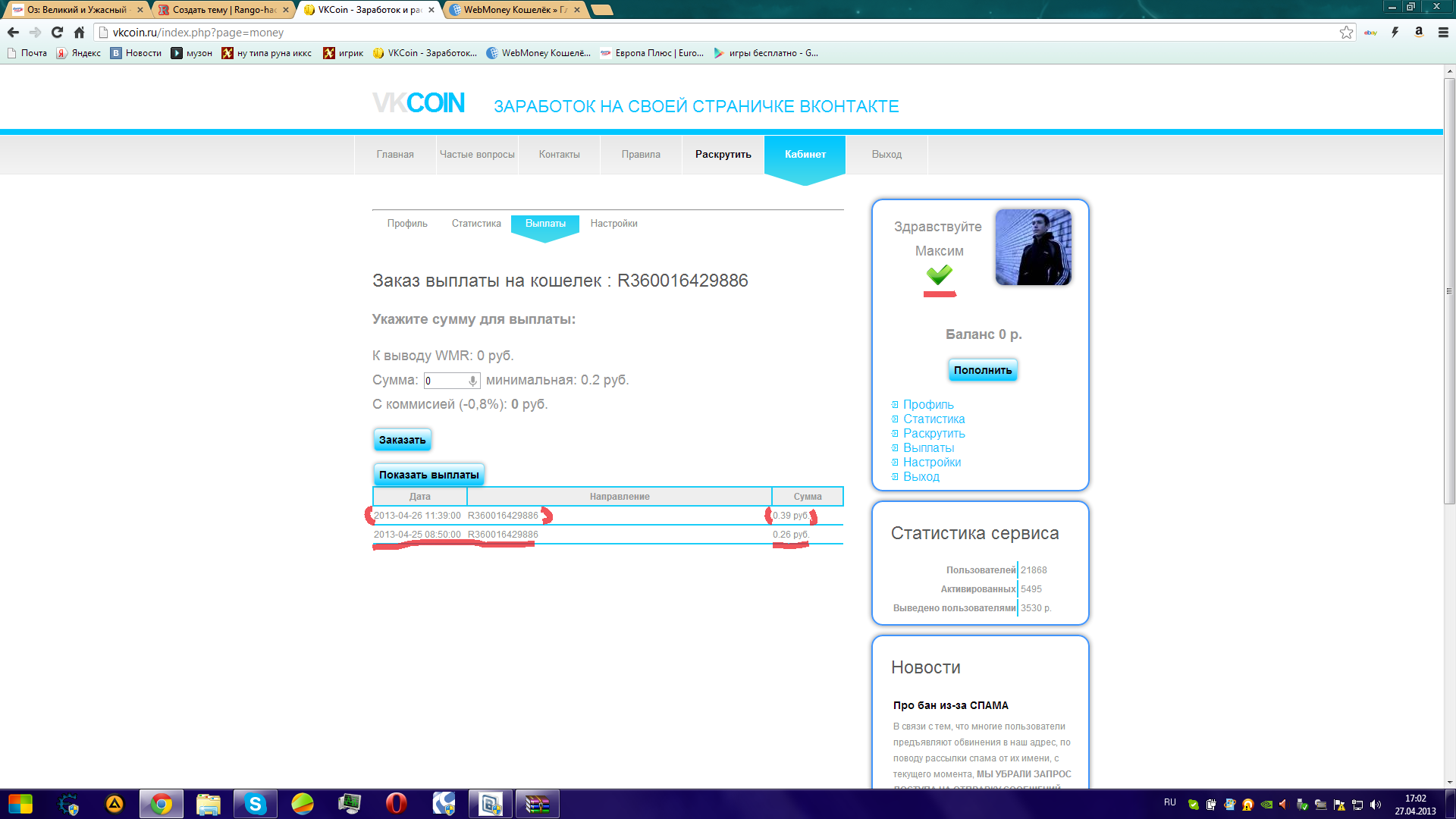Open Skype from the taskbar
This screenshot has height=819, width=1456.
(255, 804)
